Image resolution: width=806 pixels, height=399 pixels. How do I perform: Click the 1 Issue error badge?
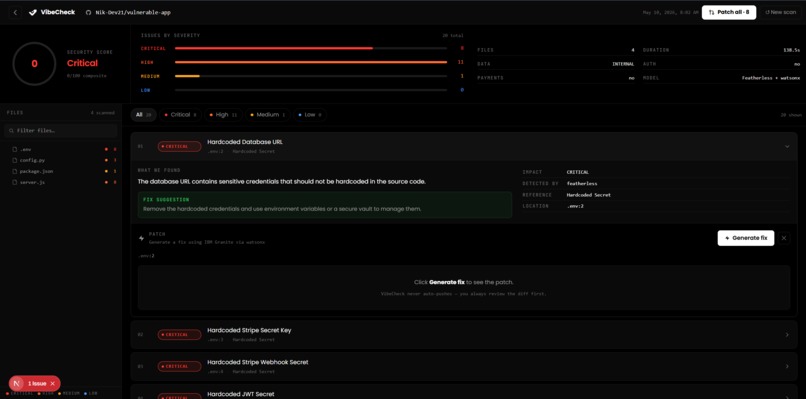point(37,384)
